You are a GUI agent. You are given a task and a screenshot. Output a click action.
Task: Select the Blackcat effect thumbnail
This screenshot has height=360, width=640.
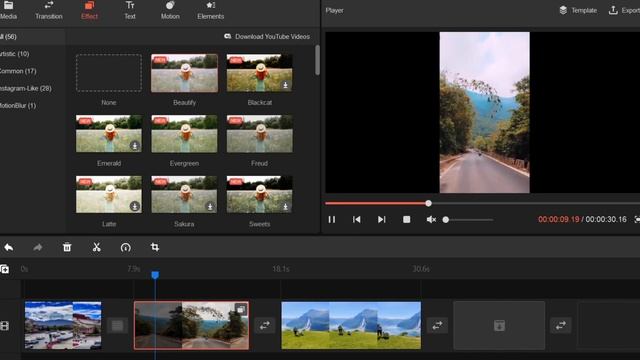tap(260, 73)
